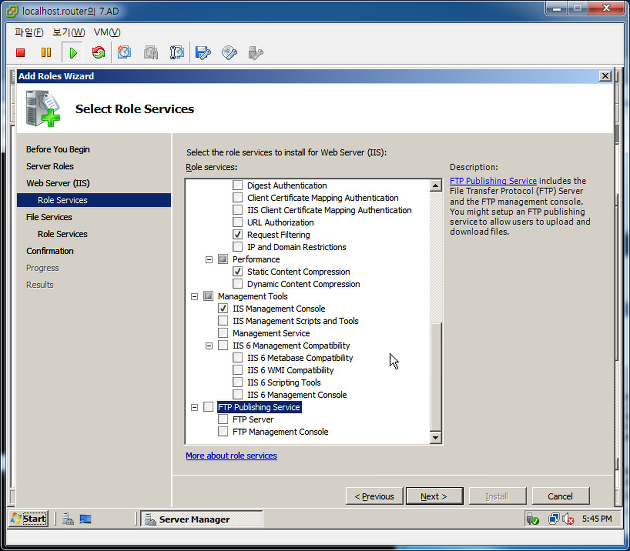Check the Management Service checkbox
Screen dimensions: 630x551
[x=223, y=333]
